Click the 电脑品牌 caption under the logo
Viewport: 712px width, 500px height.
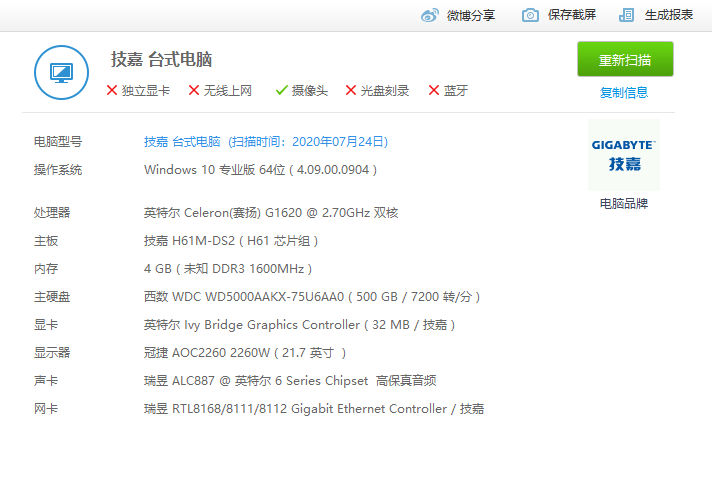624,203
